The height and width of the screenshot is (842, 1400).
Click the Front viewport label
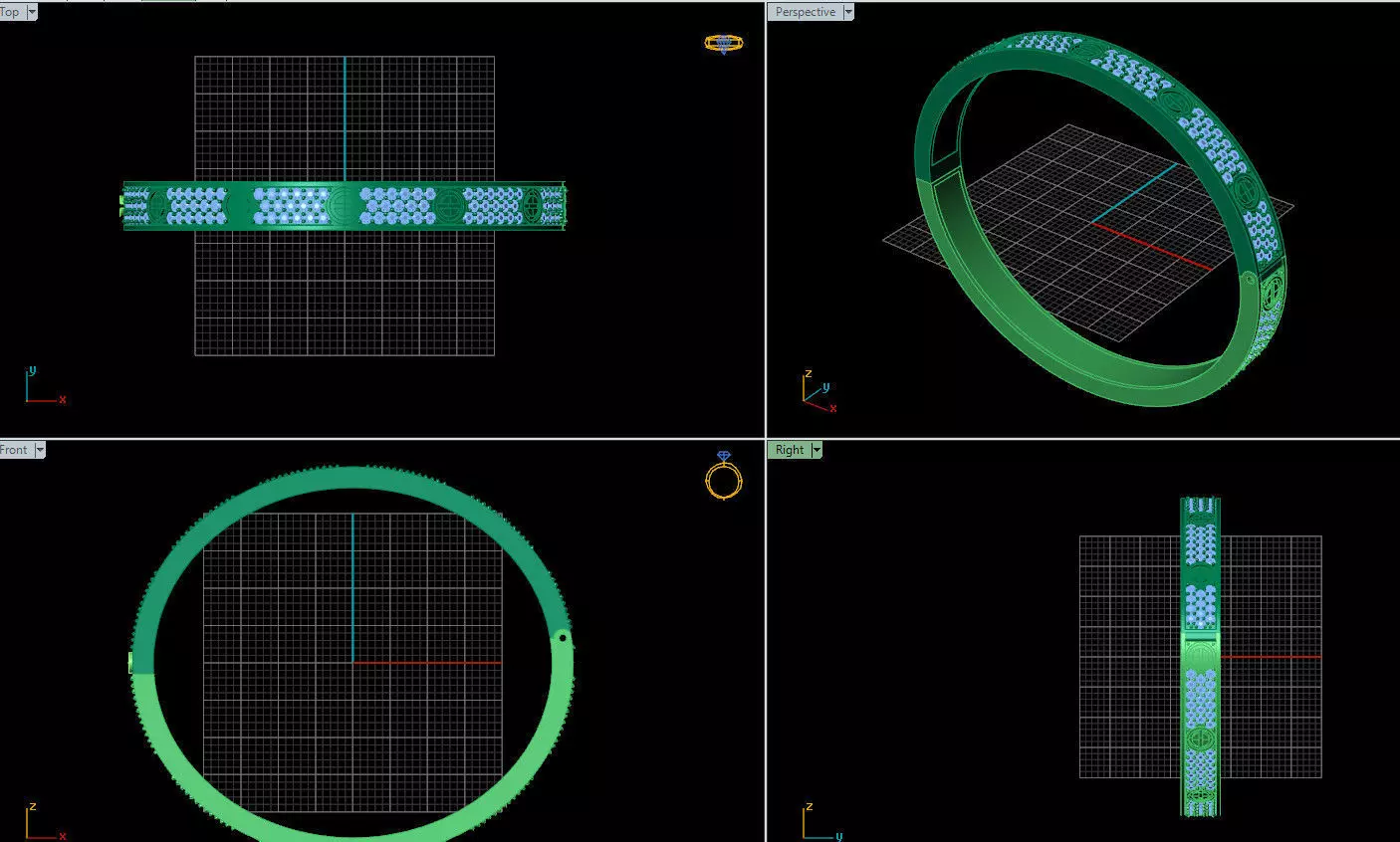16,450
